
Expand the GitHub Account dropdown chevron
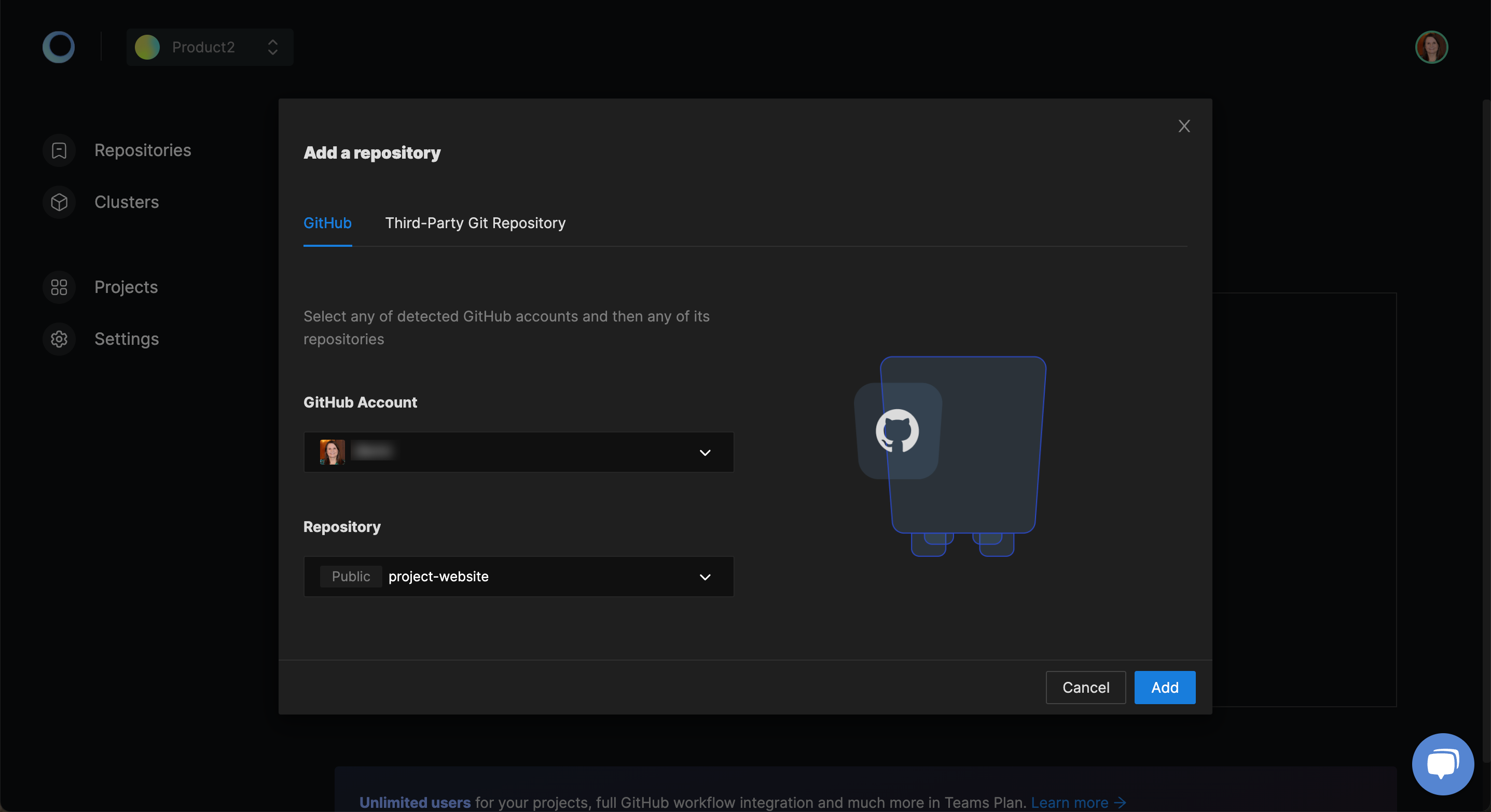click(x=705, y=452)
